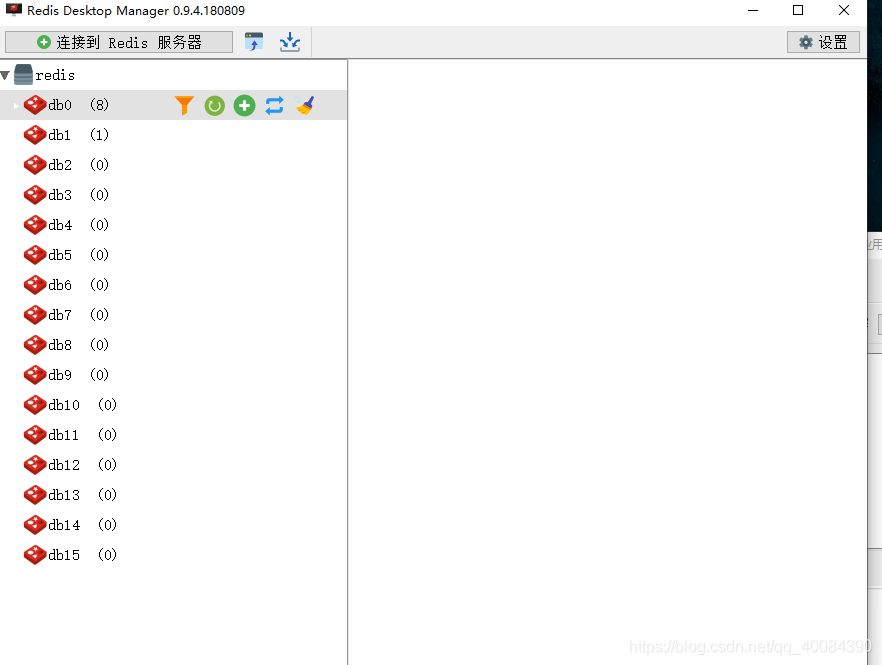Click the export connections toolbar icon
882x665 pixels.
[290, 42]
